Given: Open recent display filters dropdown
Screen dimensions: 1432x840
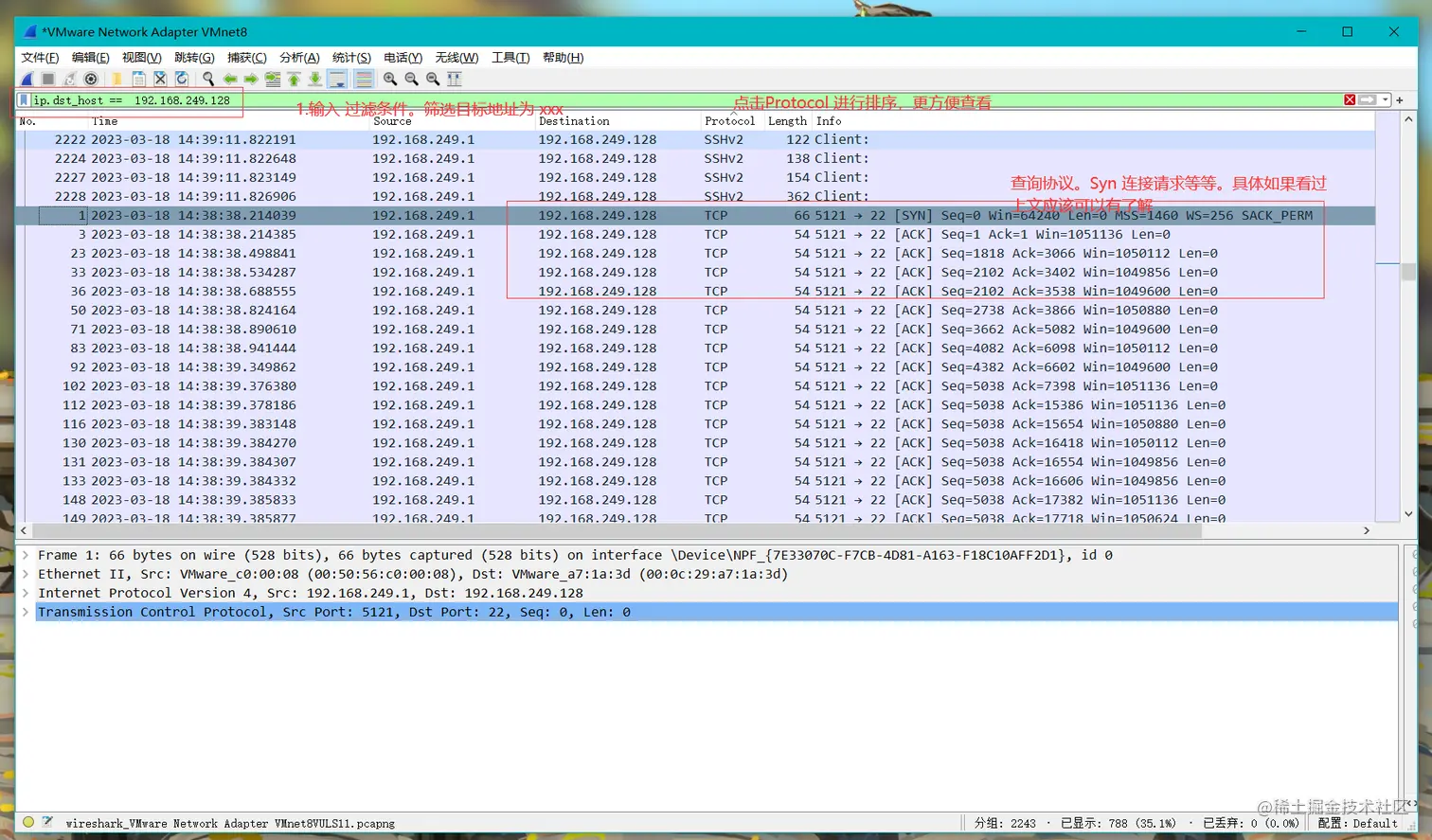Looking at the screenshot, I should pyautogui.click(x=1386, y=100).
